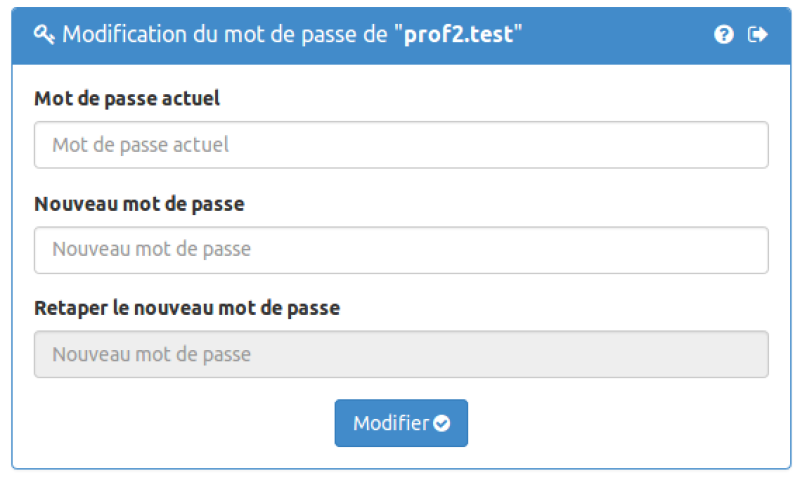Focus the "Nouveau mot de passe" white input field
Viewport: 800px width, 478px height.
pos(401,250)
